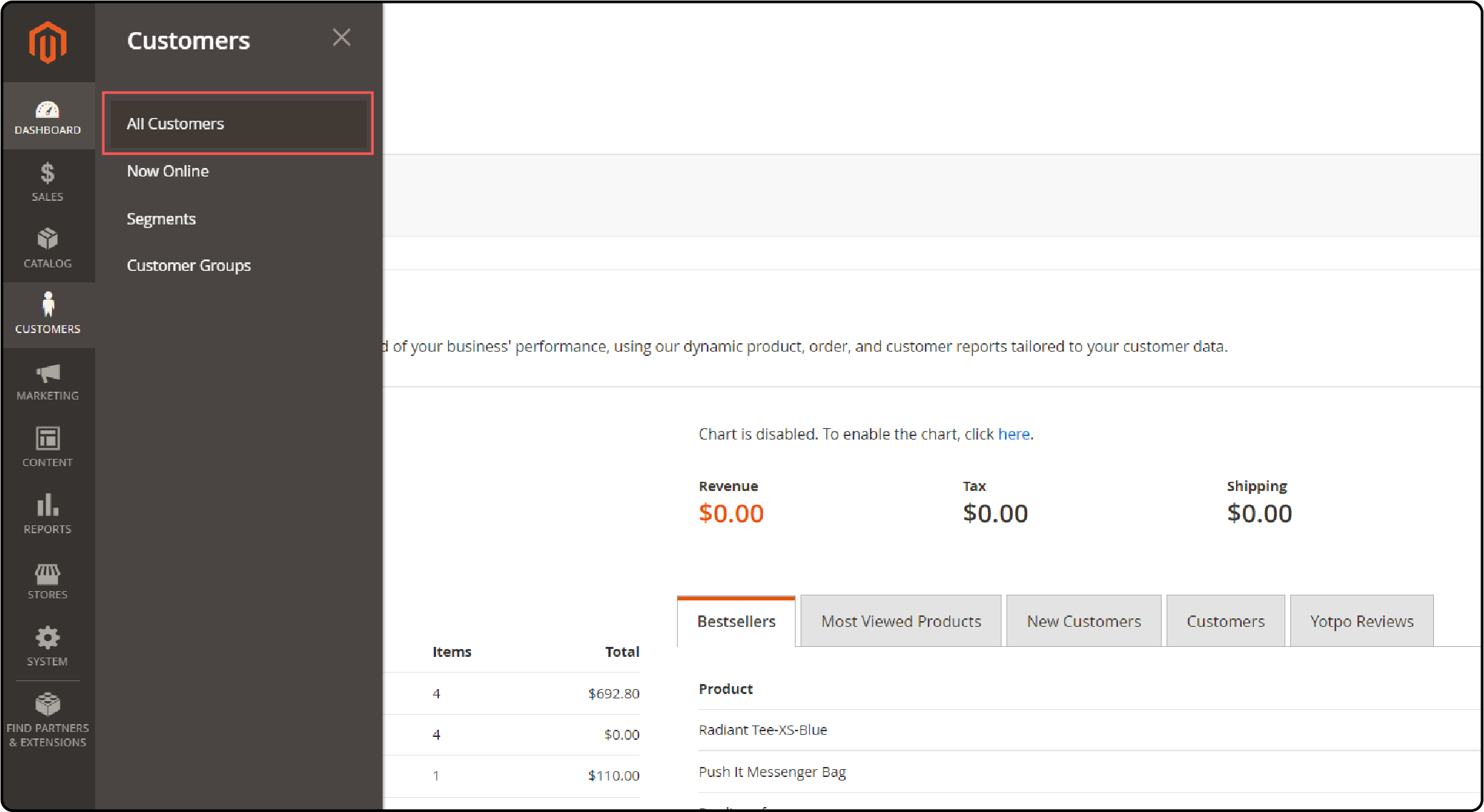Click the Tax $0.00 value
Viewport: 1484px width, 812px height.
pos(995,513)
